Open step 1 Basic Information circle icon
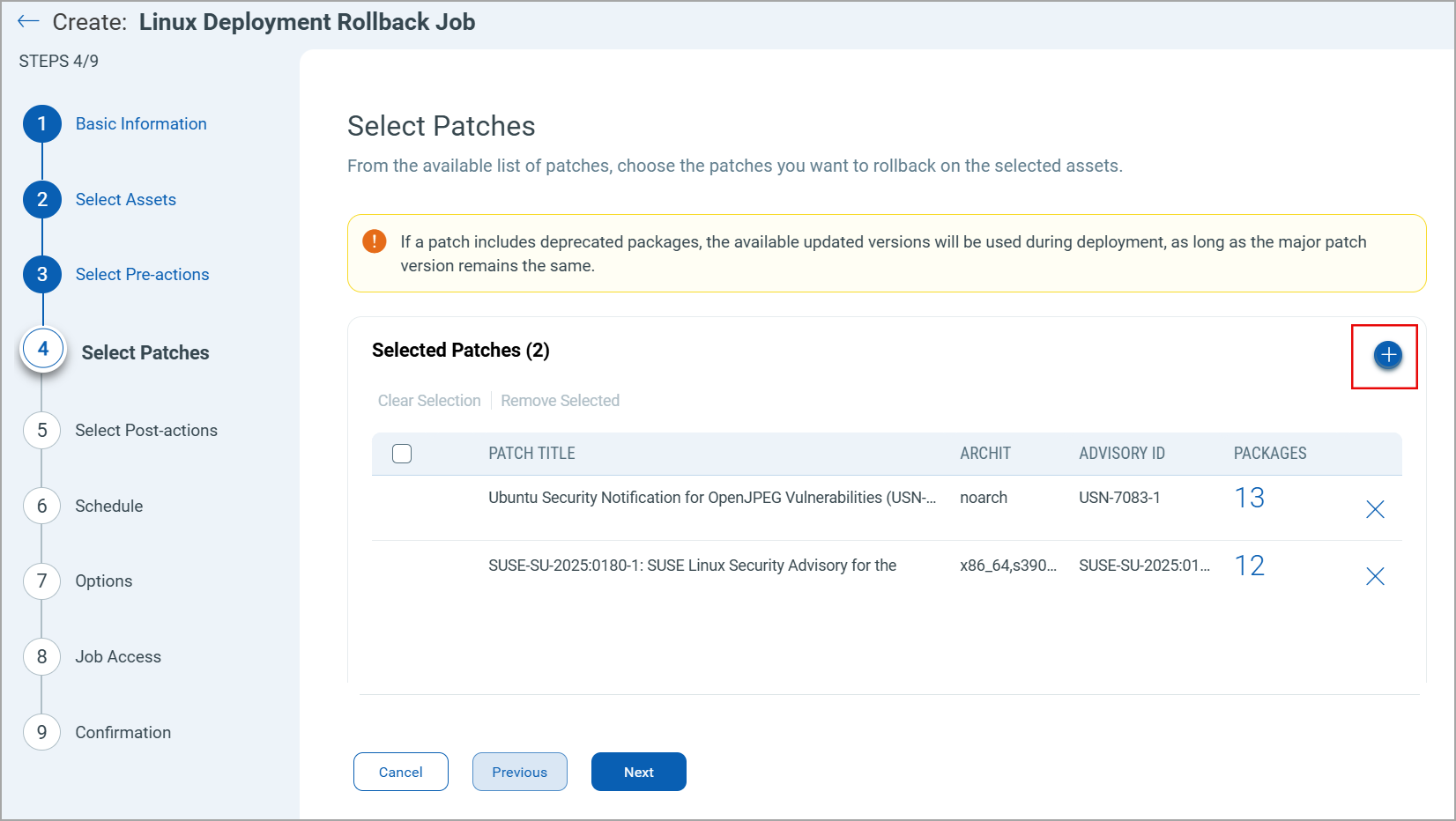Viewport: 1456px width, 821px height. tap(41, 123)
